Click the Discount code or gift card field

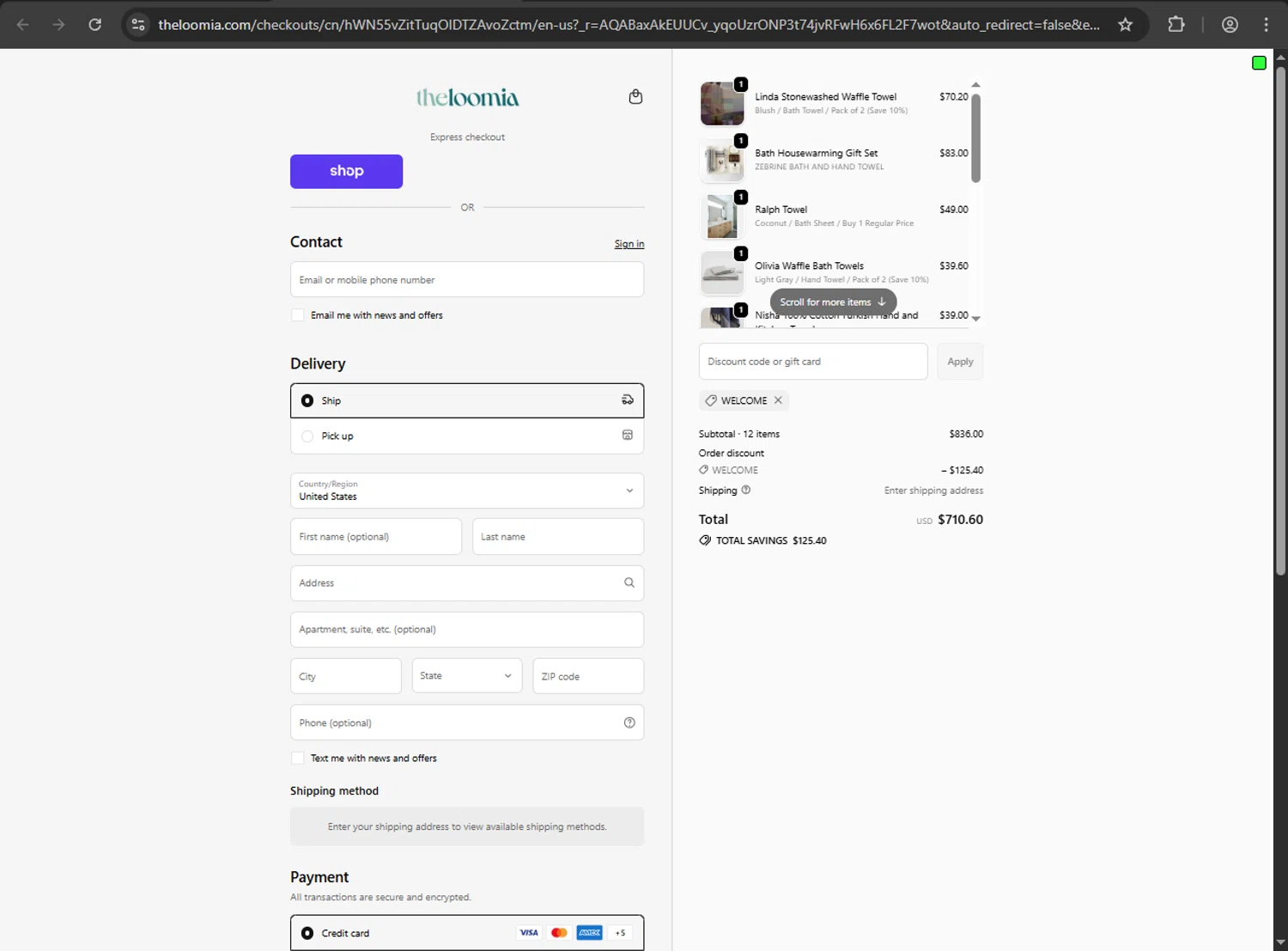click(x=813, y=362)
